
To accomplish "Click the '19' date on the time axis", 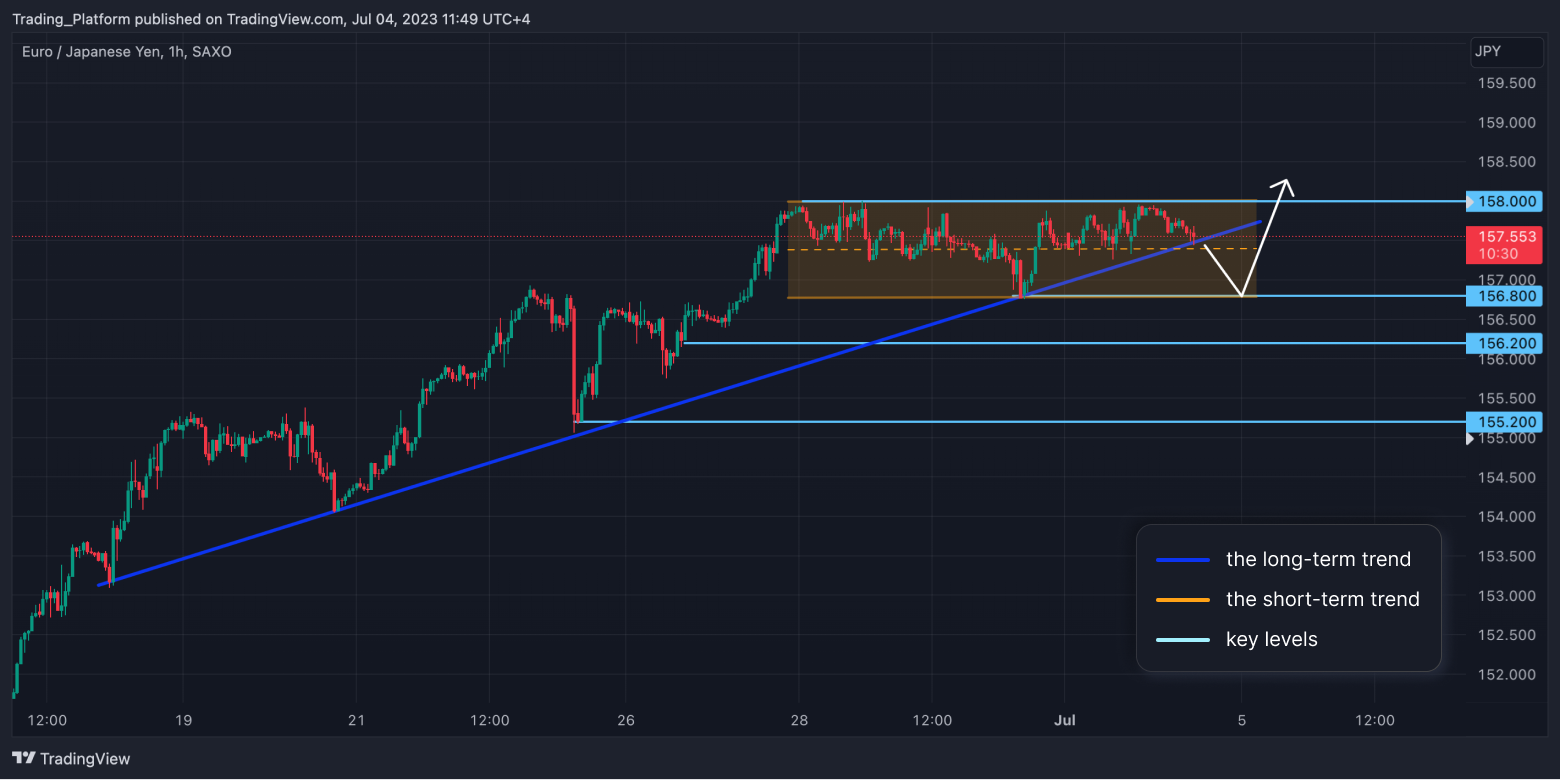I will pyautogui.click(x=183, y=720).
